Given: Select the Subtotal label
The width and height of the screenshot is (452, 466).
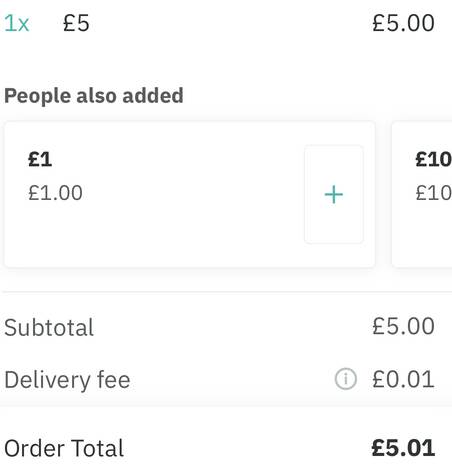Looking at the screenshot, I should point(49,327).
